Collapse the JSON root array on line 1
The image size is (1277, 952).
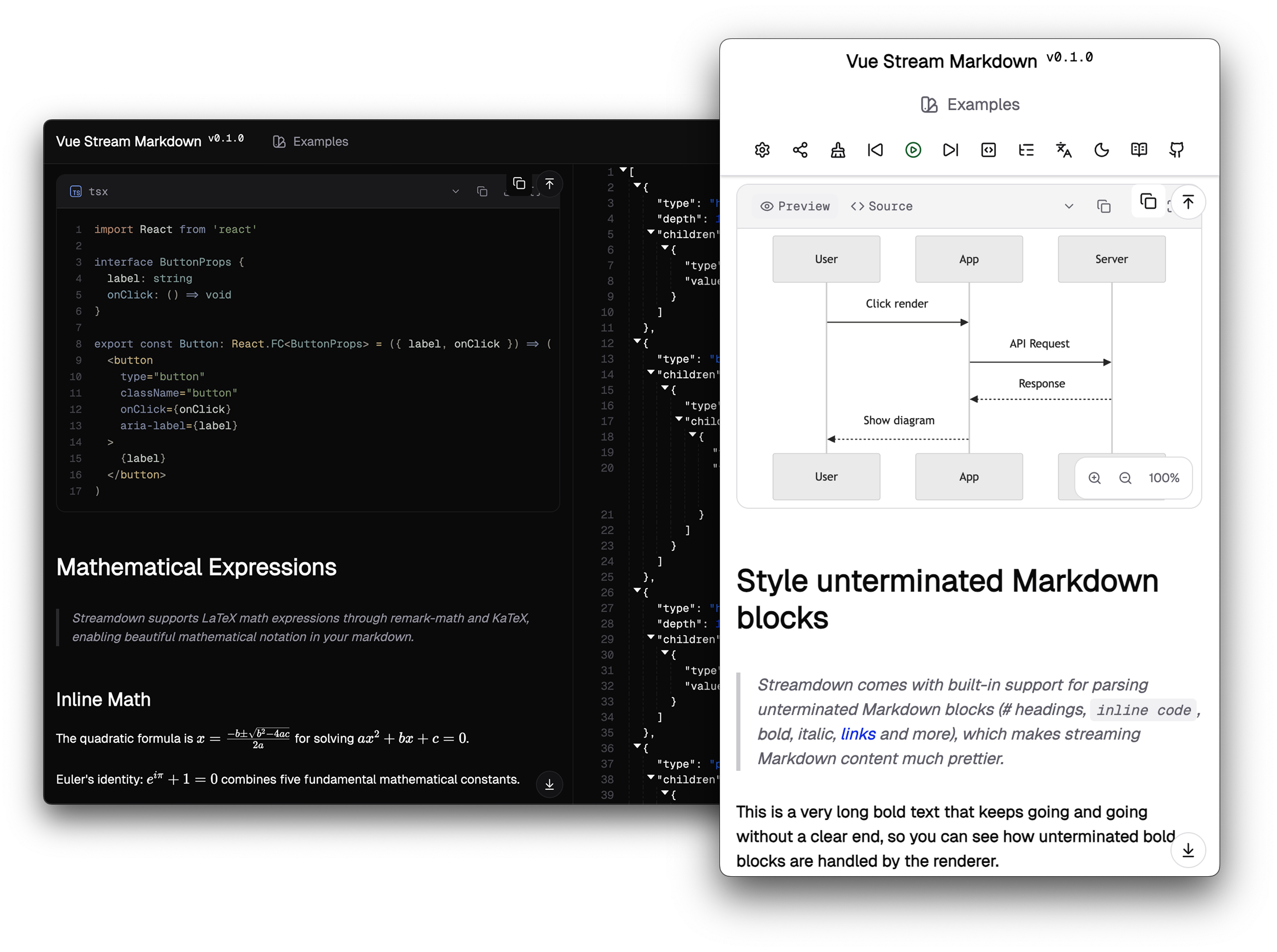point(623,170)
